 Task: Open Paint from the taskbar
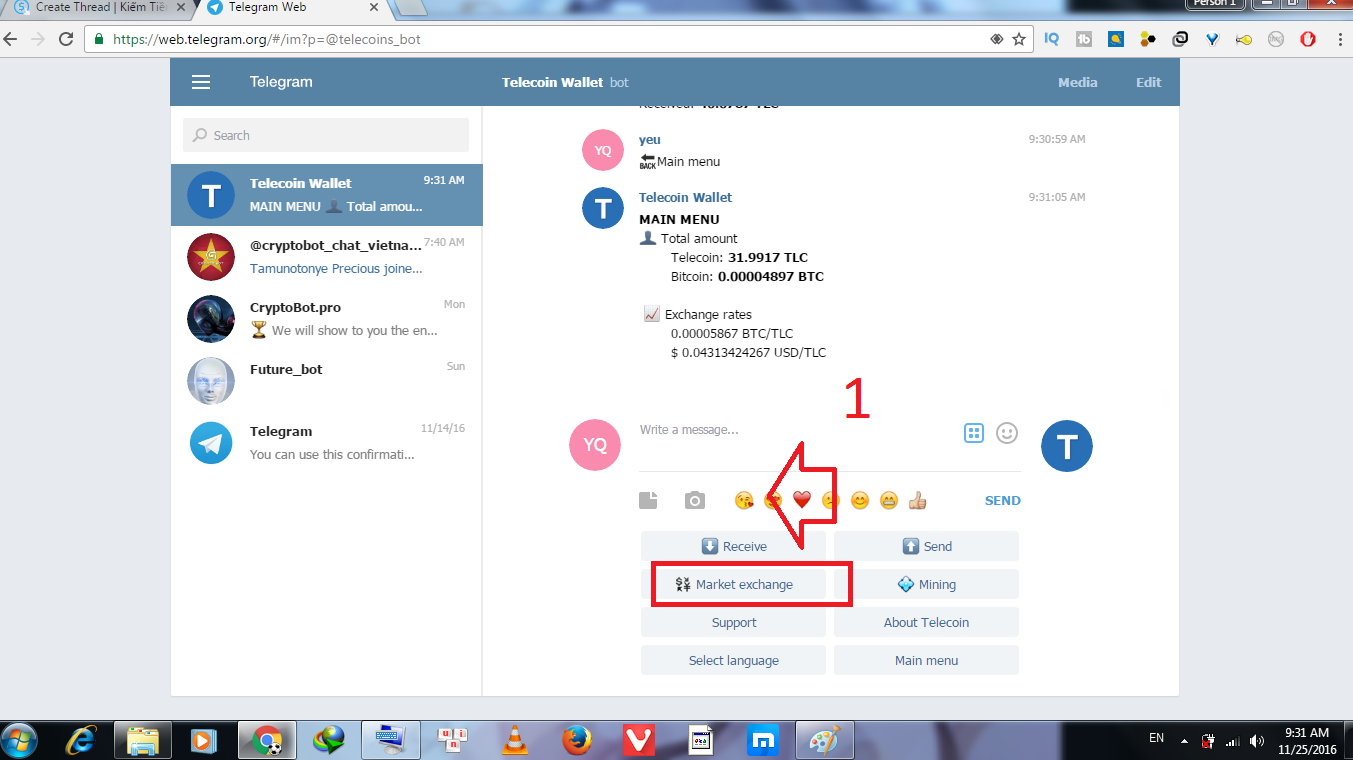click(825, 740)
